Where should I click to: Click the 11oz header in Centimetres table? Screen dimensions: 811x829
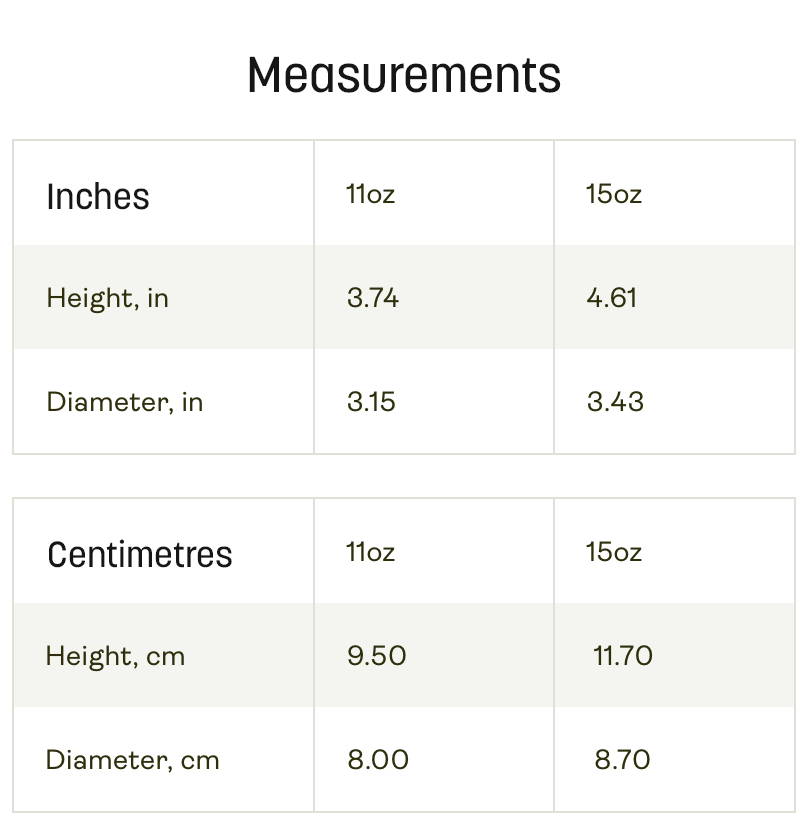371,552
